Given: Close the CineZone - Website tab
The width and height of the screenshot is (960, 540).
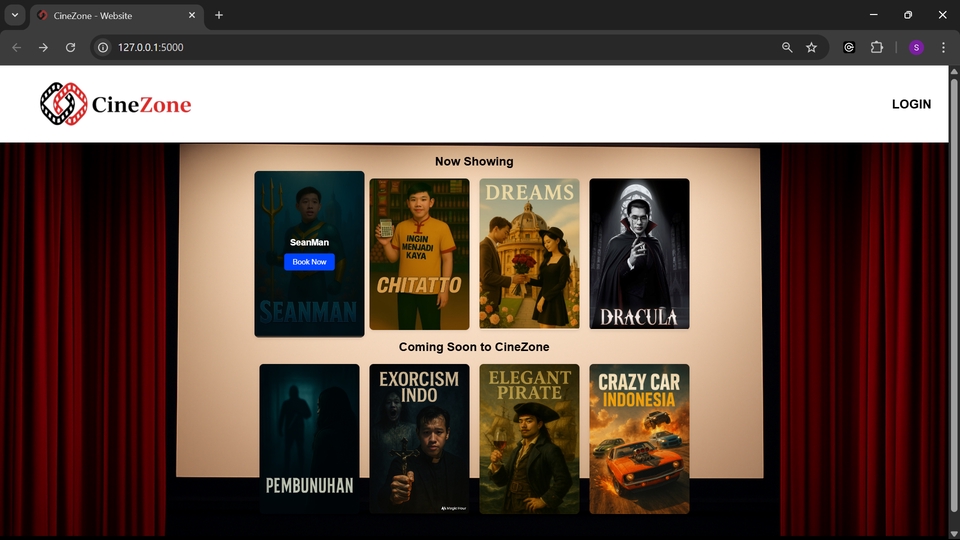Looking at the screenshot, I should pos(191,15).
